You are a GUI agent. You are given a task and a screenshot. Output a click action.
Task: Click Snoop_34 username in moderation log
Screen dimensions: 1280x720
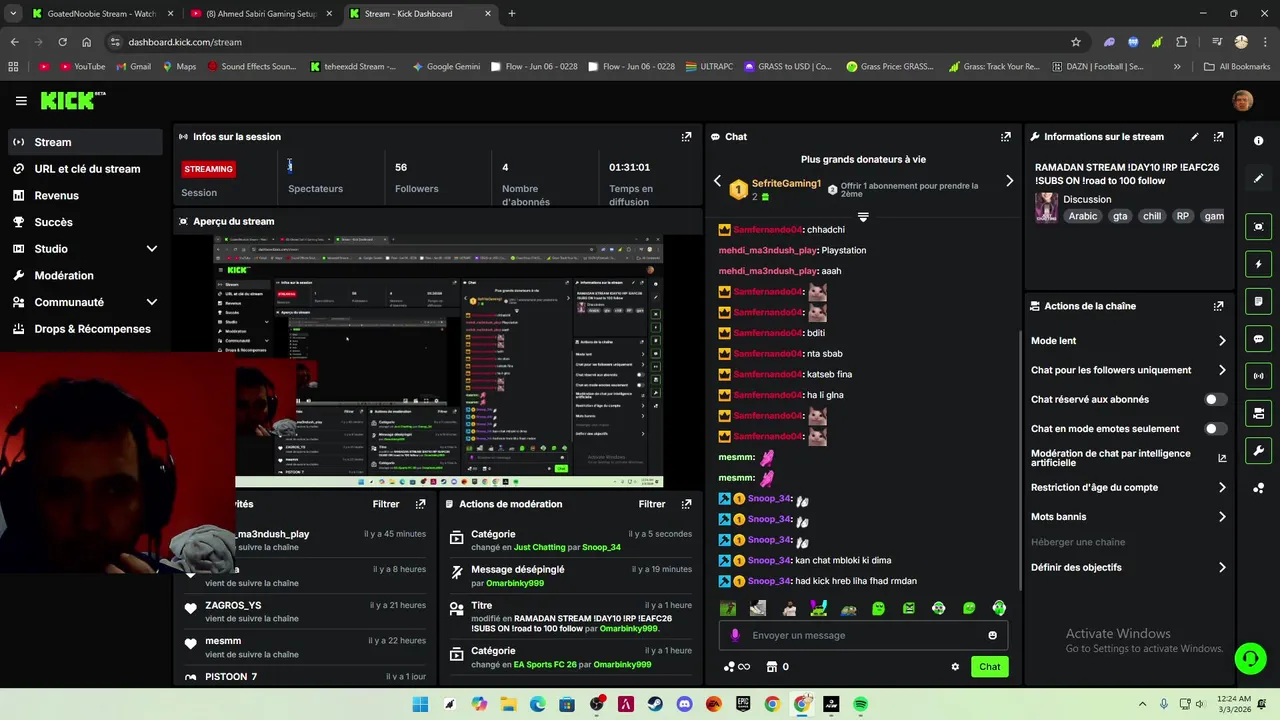point(601,548)
